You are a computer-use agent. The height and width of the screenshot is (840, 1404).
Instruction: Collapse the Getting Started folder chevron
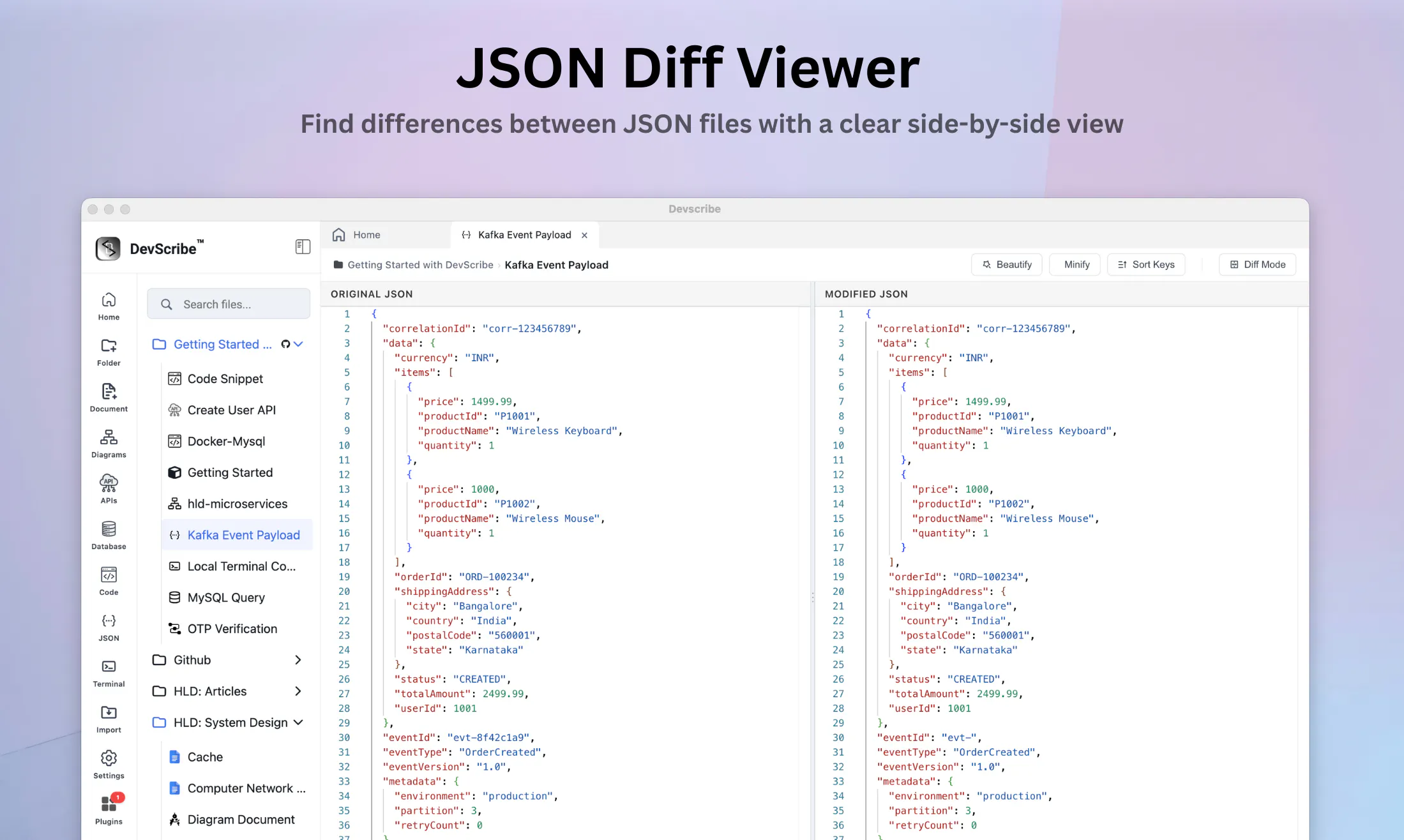[298, 344]
